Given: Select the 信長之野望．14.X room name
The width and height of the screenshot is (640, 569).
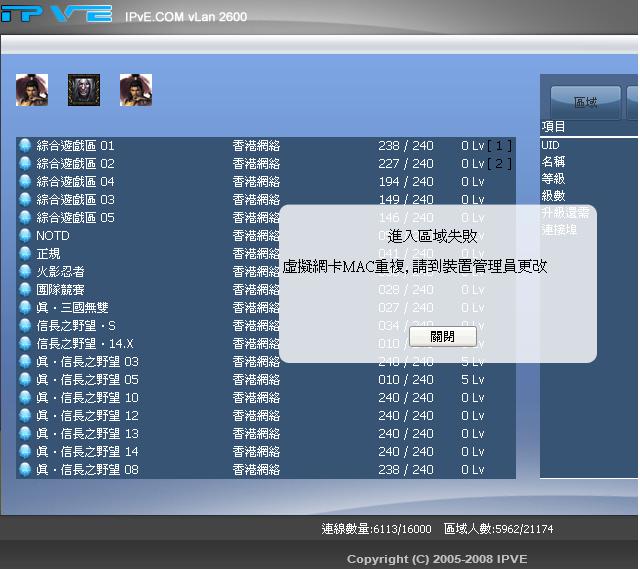Looking at the screenshot, I should click(85, 343).
